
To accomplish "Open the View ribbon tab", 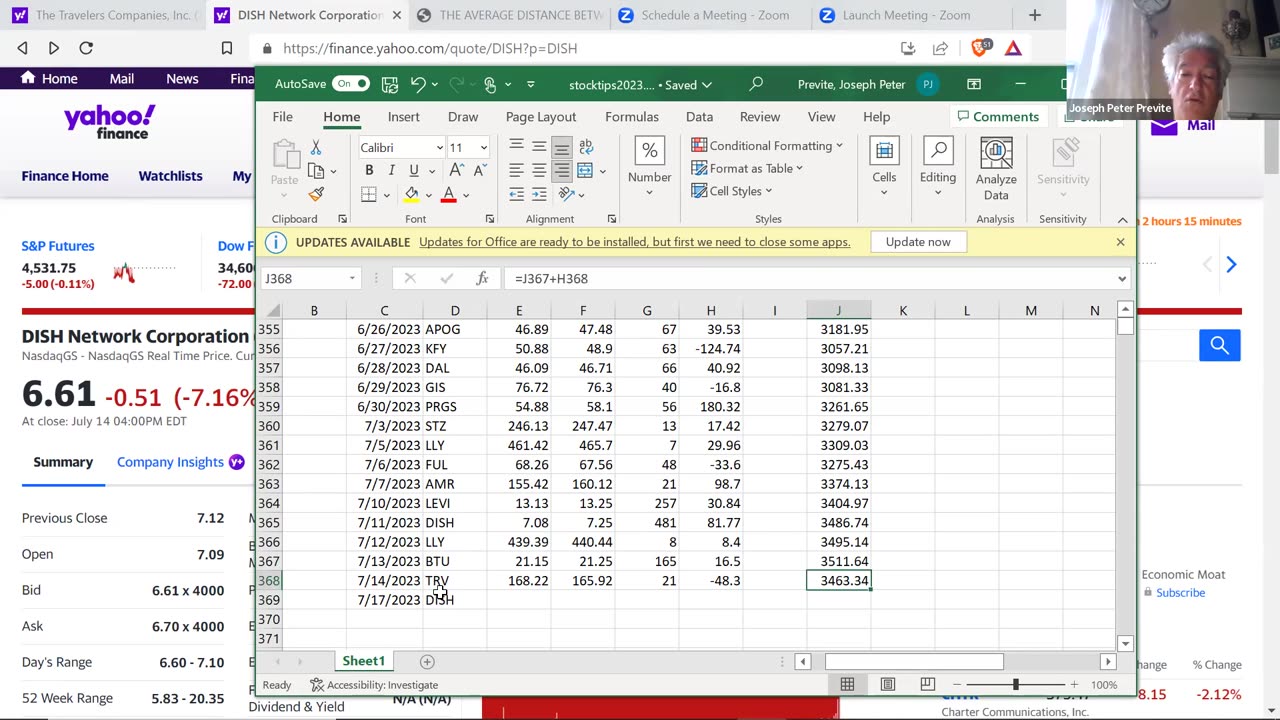I will tap(821, 117).
